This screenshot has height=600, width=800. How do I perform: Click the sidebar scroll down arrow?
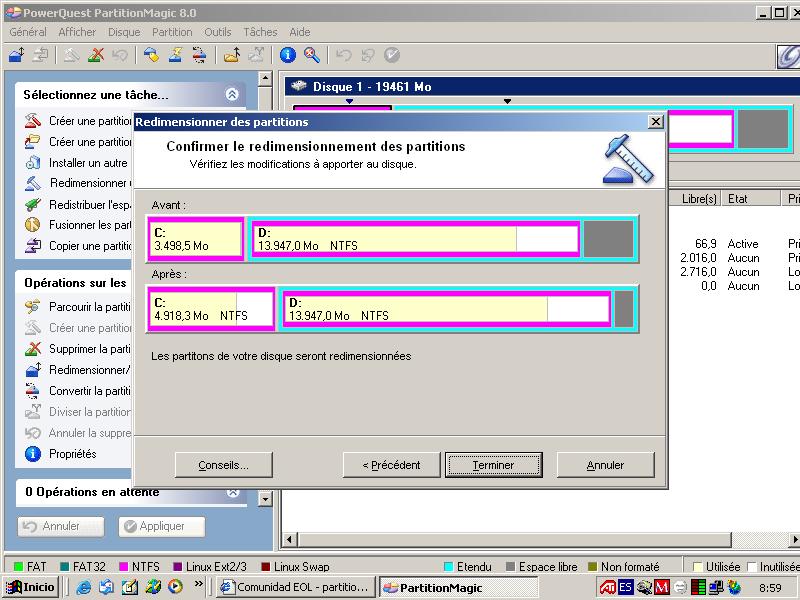point(265,498)
